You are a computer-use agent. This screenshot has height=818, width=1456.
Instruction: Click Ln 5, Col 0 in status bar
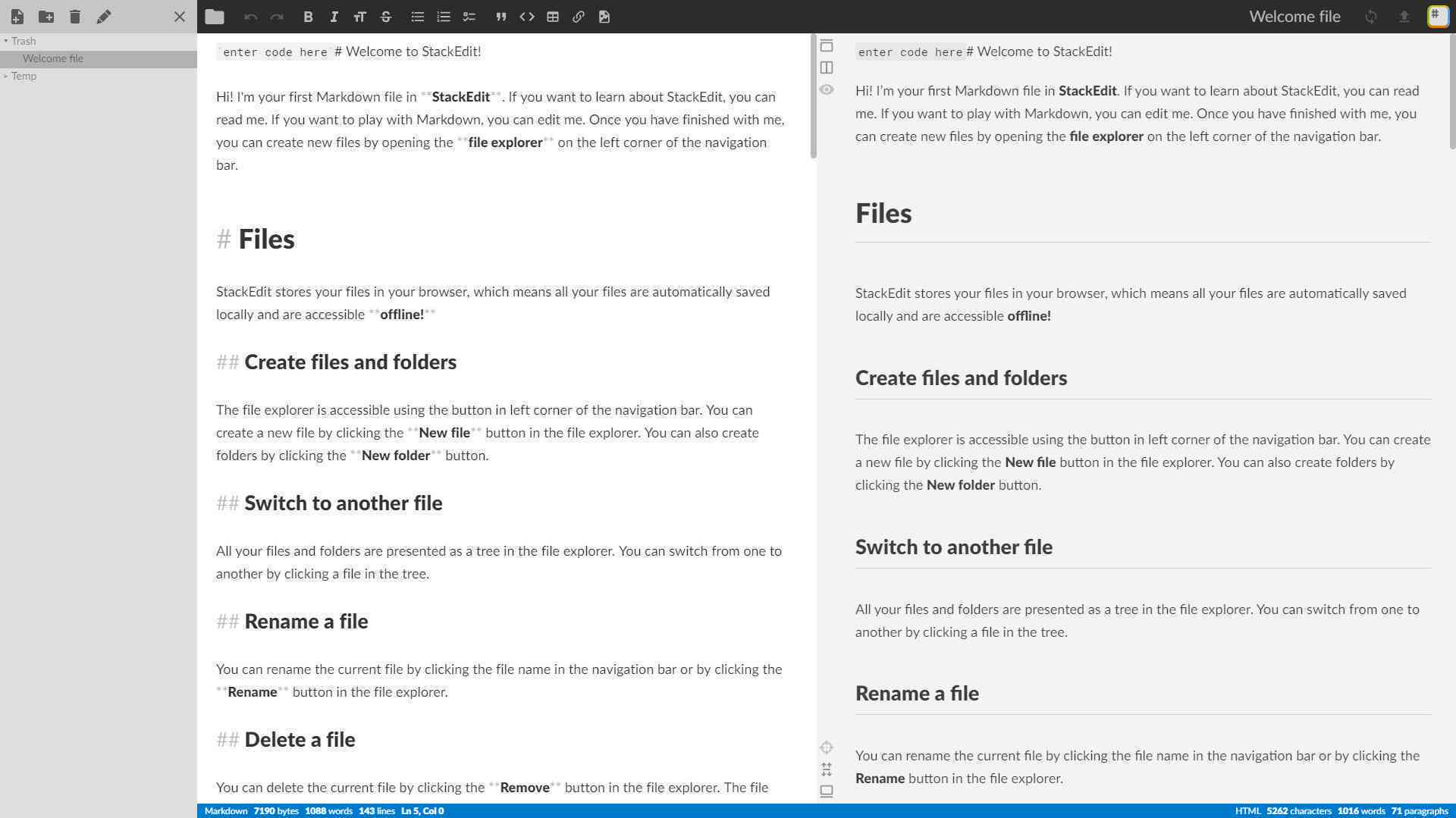pos(422,811)
